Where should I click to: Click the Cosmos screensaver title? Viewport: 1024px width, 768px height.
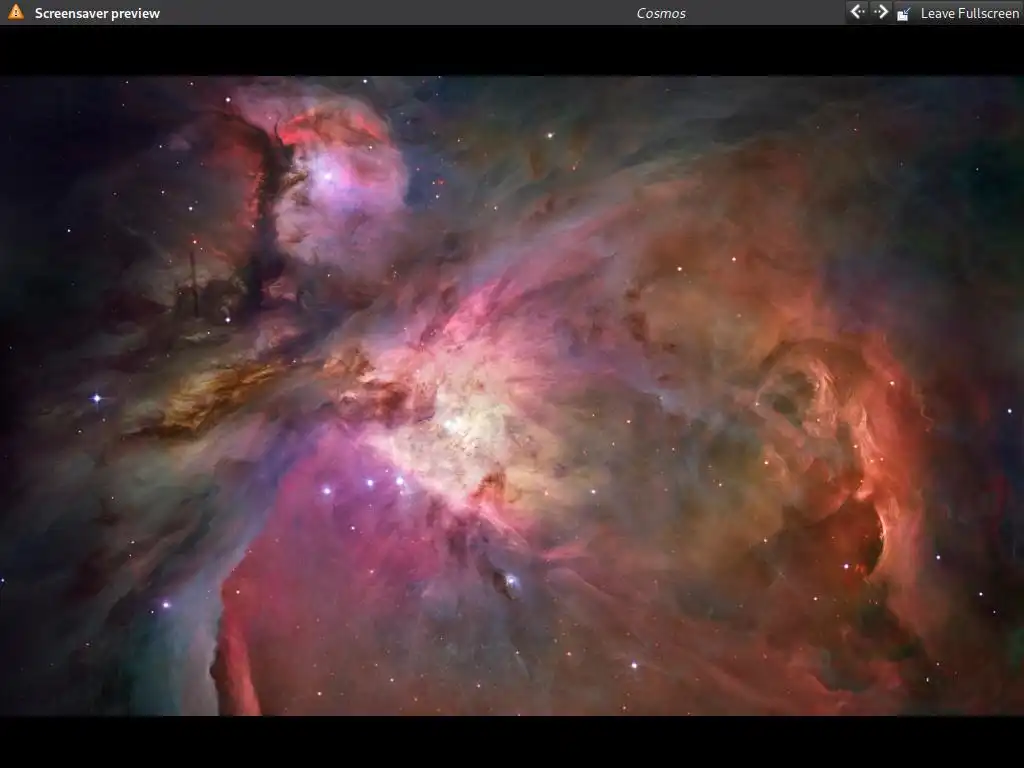pyautogui.click(x=661, y=13)
